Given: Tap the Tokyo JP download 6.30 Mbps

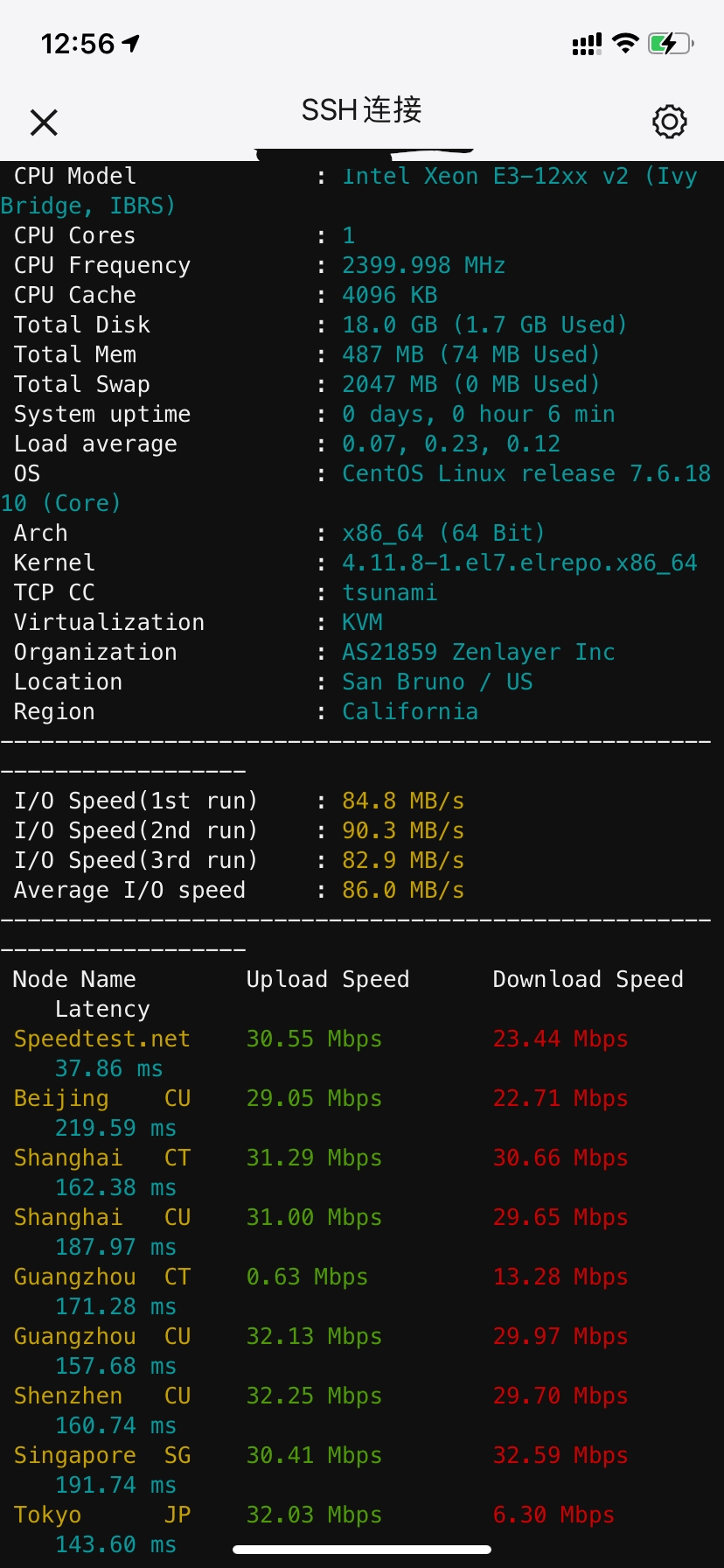Looking at the screenshot, I should pyautogui.click(x=553, y=1515).
